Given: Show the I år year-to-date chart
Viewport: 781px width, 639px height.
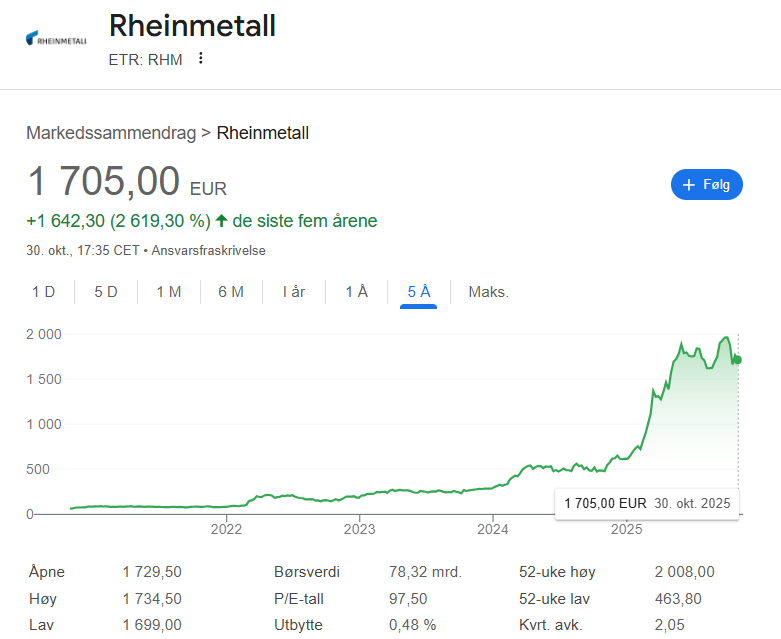Looking at the screenshot, I should coord(294,292).
